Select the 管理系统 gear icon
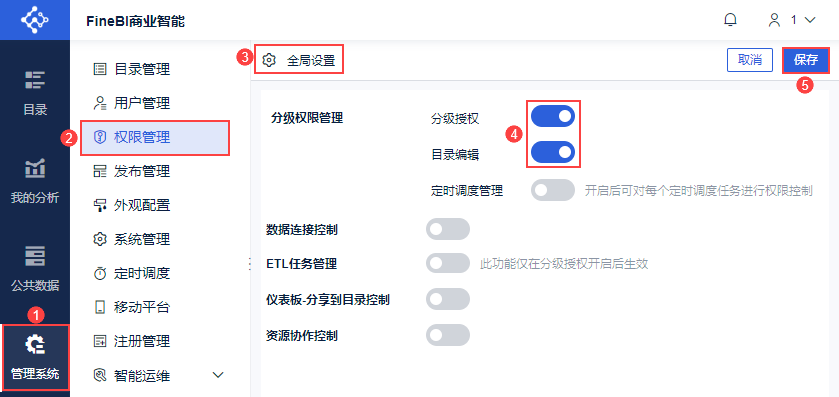 pyautogui.click(x=36, y=345)
